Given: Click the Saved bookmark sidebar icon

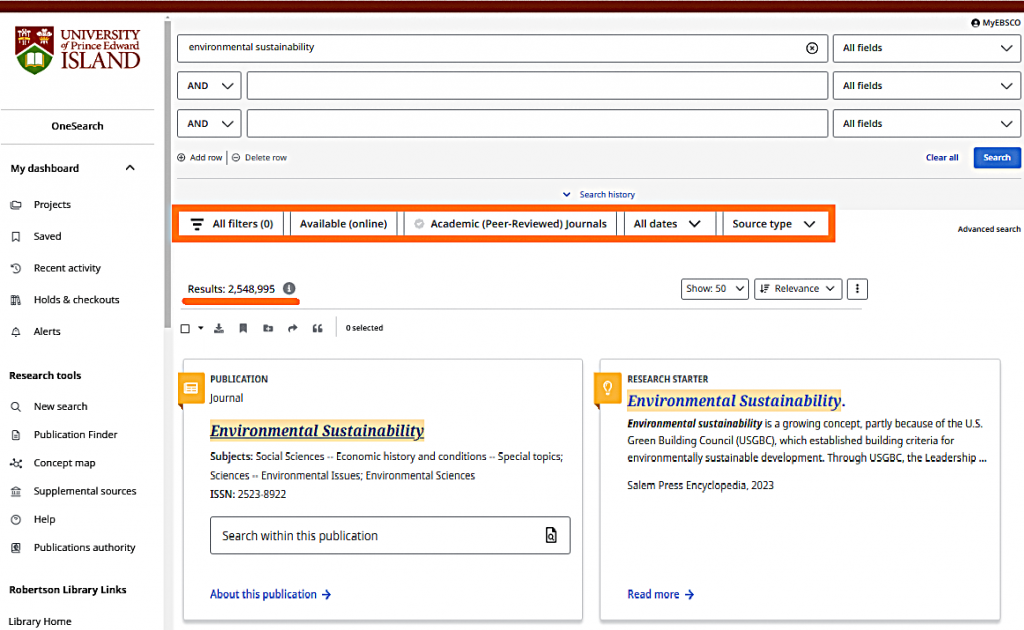Looking at the screenshot, I should (x=16, y=236).
